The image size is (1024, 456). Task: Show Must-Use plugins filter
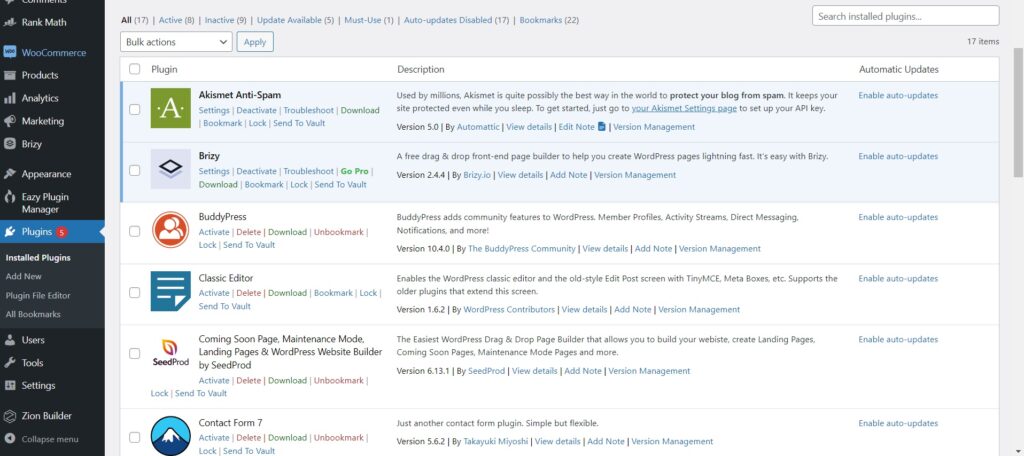click(369, 20)
